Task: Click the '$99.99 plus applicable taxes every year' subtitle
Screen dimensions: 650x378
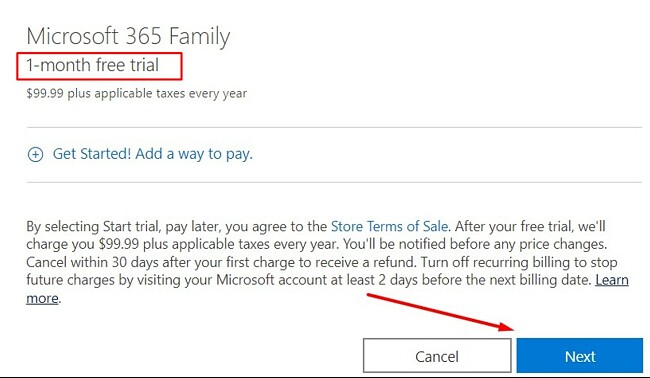Action: pyautogui.click(x=136, y=93)
